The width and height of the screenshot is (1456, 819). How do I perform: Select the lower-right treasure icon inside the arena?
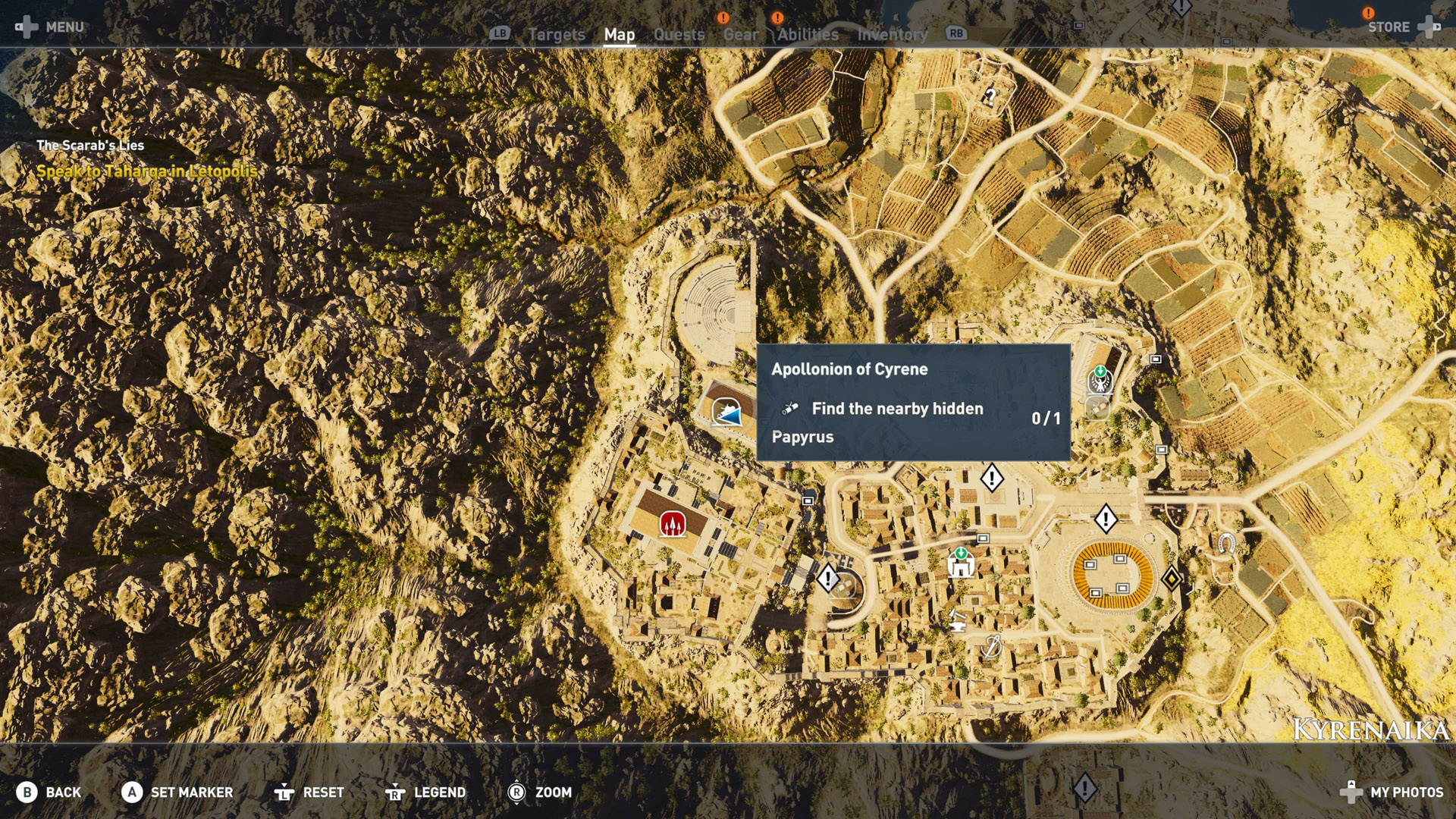point(1122,588)
